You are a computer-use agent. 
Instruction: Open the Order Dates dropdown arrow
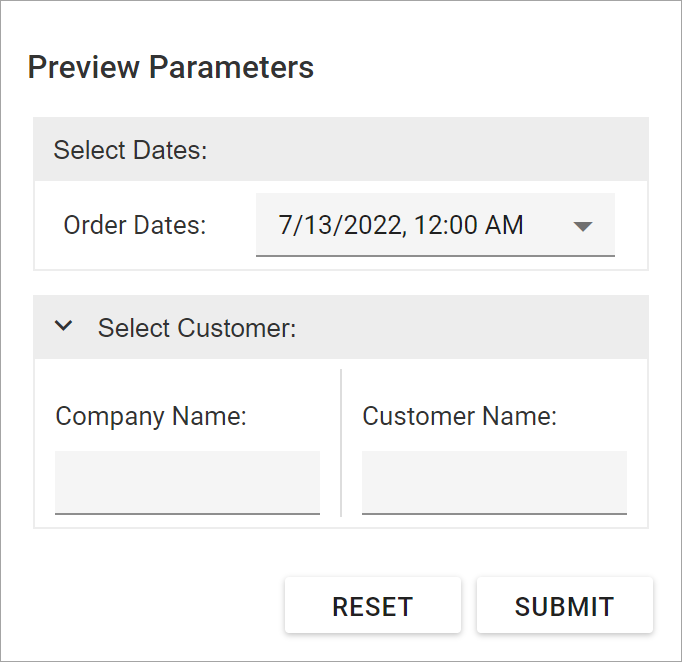tap(584, 226)
